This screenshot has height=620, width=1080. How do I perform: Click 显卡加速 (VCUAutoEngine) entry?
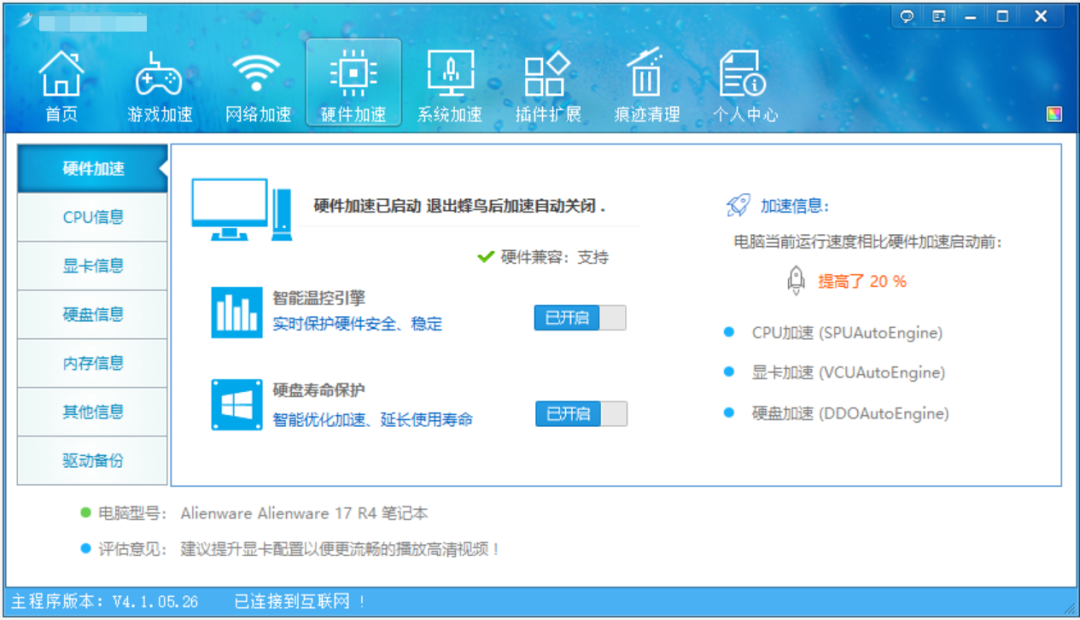(848, 373)
